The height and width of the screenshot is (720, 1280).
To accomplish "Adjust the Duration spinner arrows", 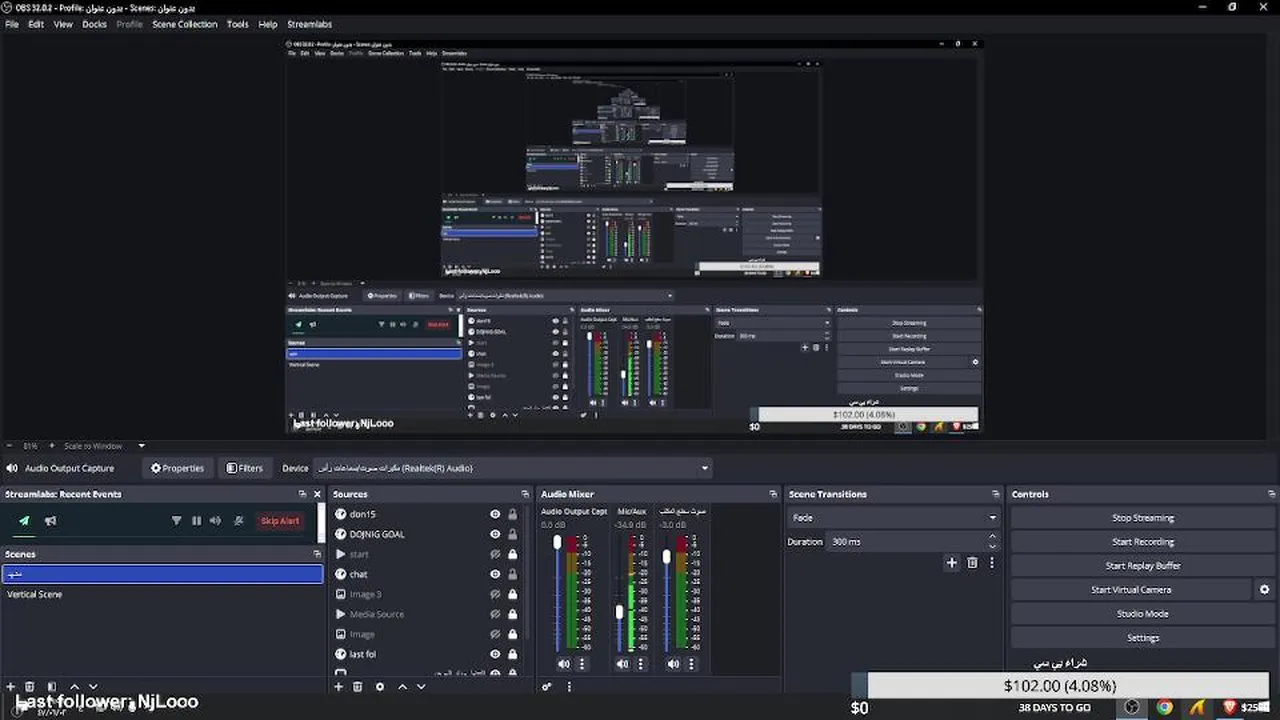I will click(992, 542).
